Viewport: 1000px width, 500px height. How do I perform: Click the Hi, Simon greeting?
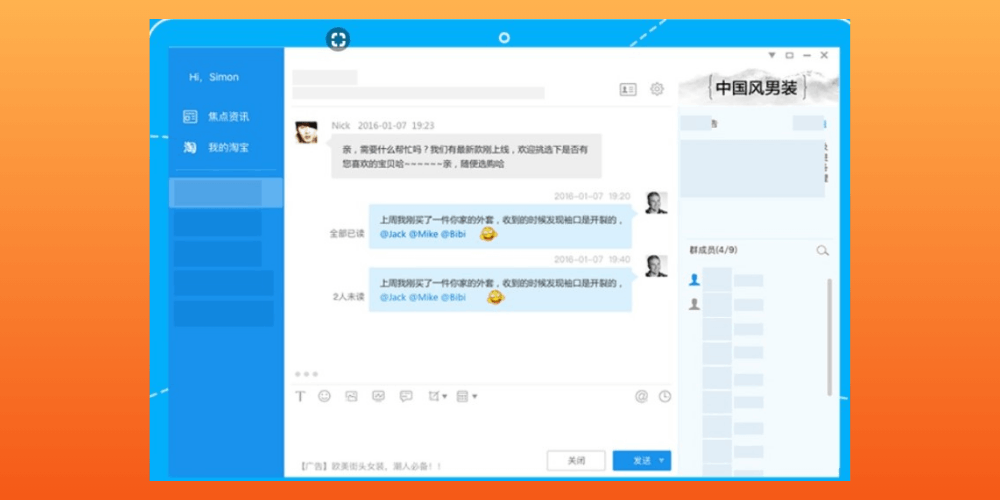coord(214,77)
